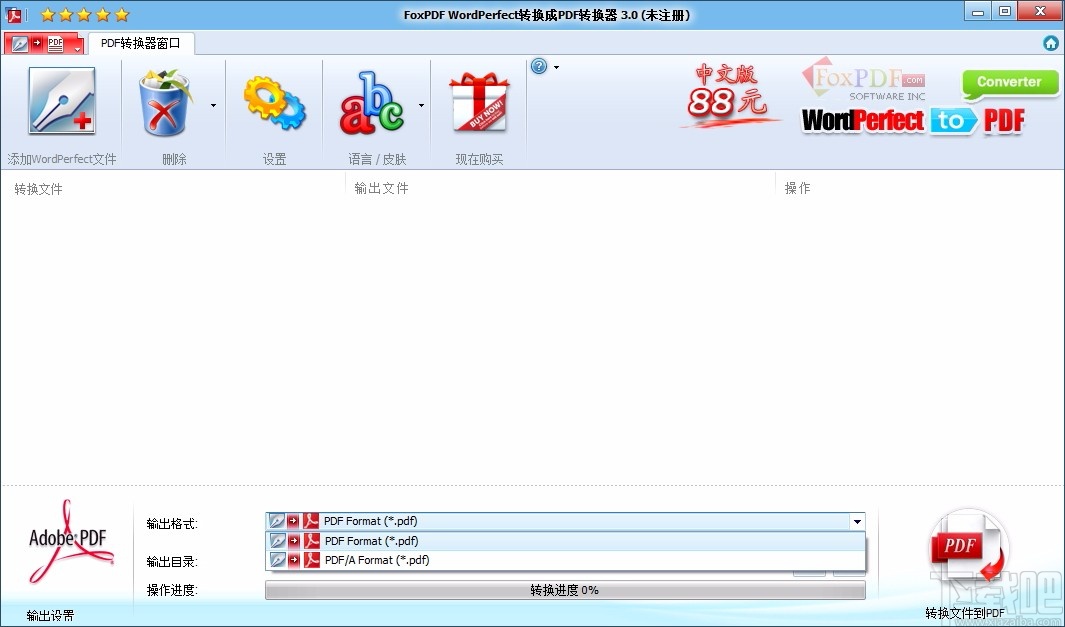Click the 语言/皮肤 abc icon
This screenshot has width=1065, height=627.
coord(375,100)
